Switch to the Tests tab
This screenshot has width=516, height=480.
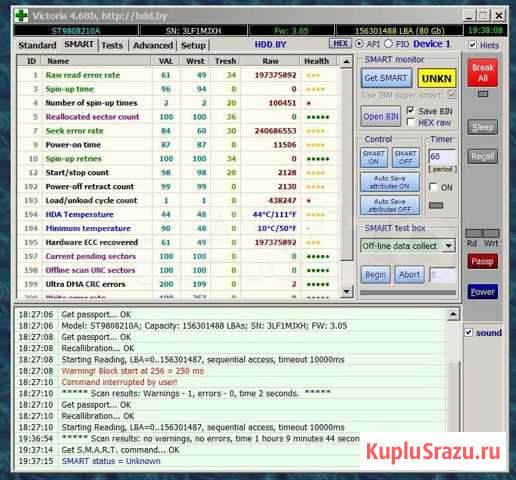pos(112,45)
